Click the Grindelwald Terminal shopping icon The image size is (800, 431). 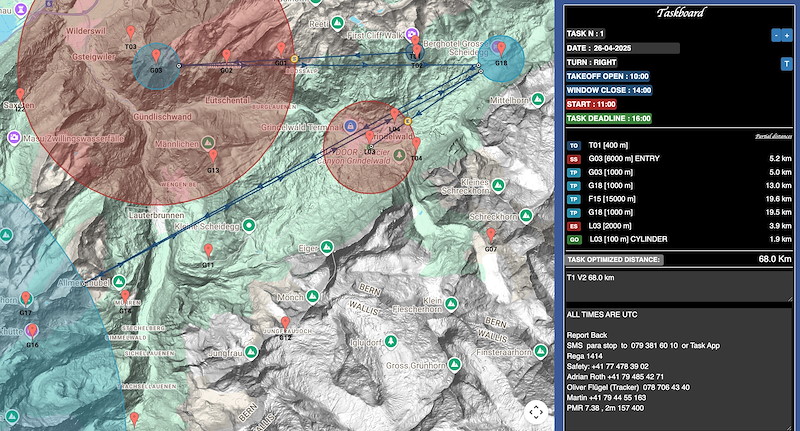pos(350,125)
